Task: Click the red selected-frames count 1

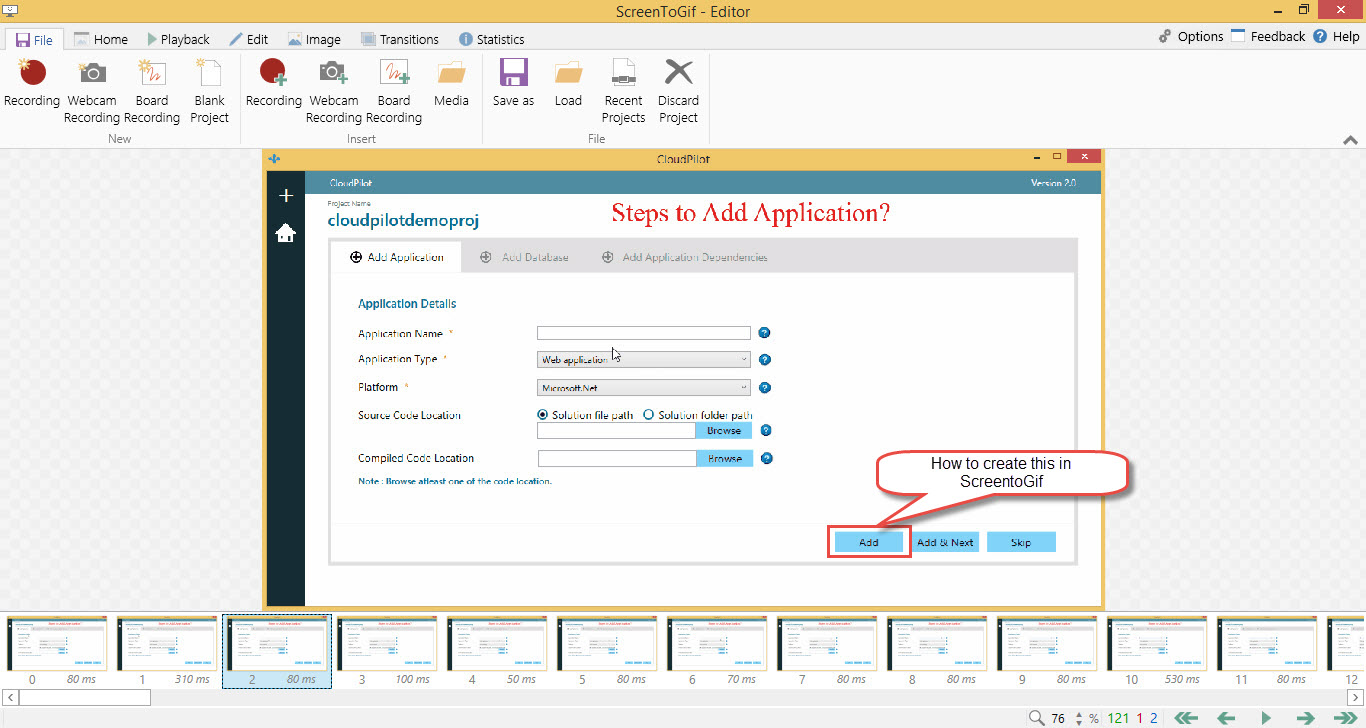Action: pyautogui.click(x=1139, y=718)
